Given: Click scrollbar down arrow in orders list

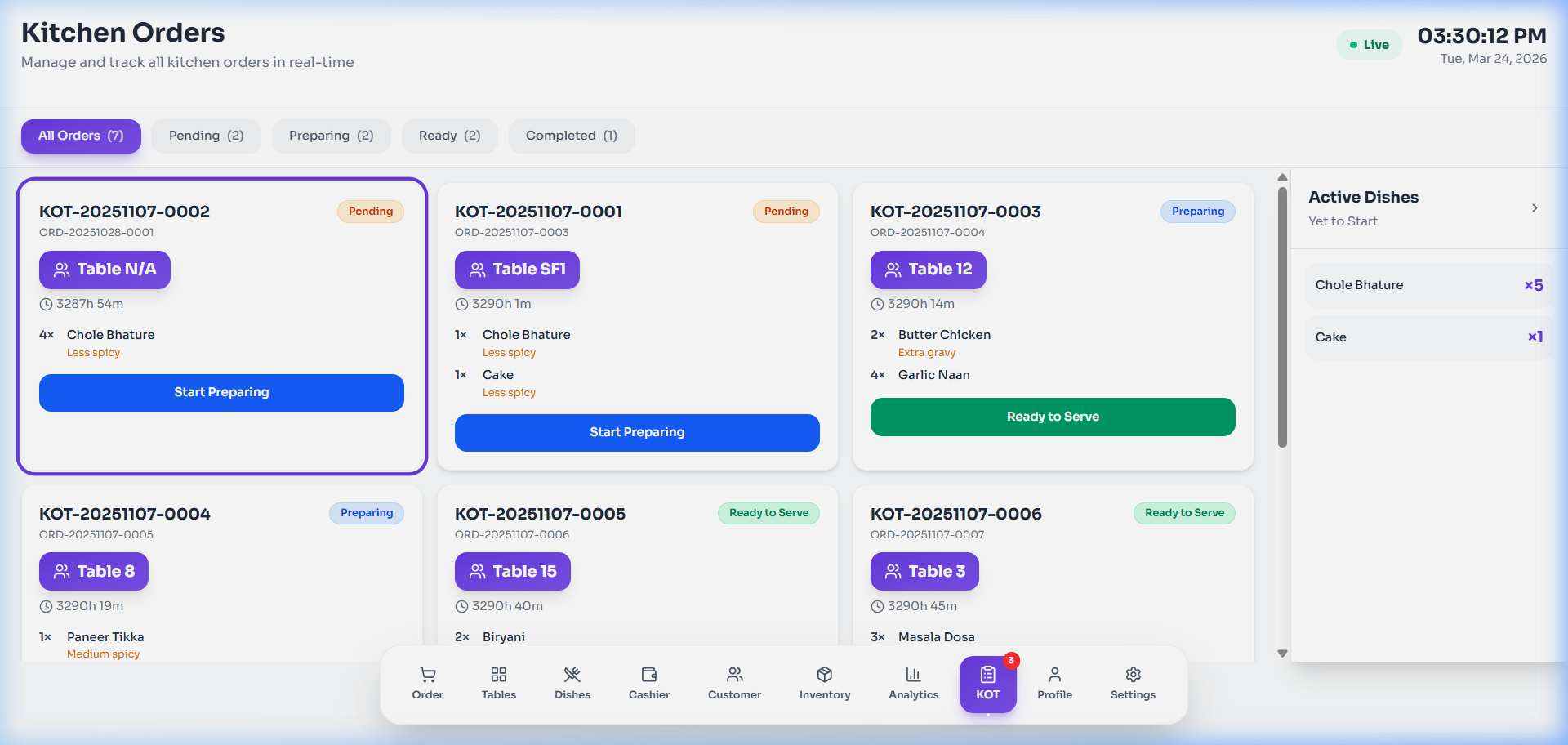Looking at the screenshot, I should coord(1282,654).
